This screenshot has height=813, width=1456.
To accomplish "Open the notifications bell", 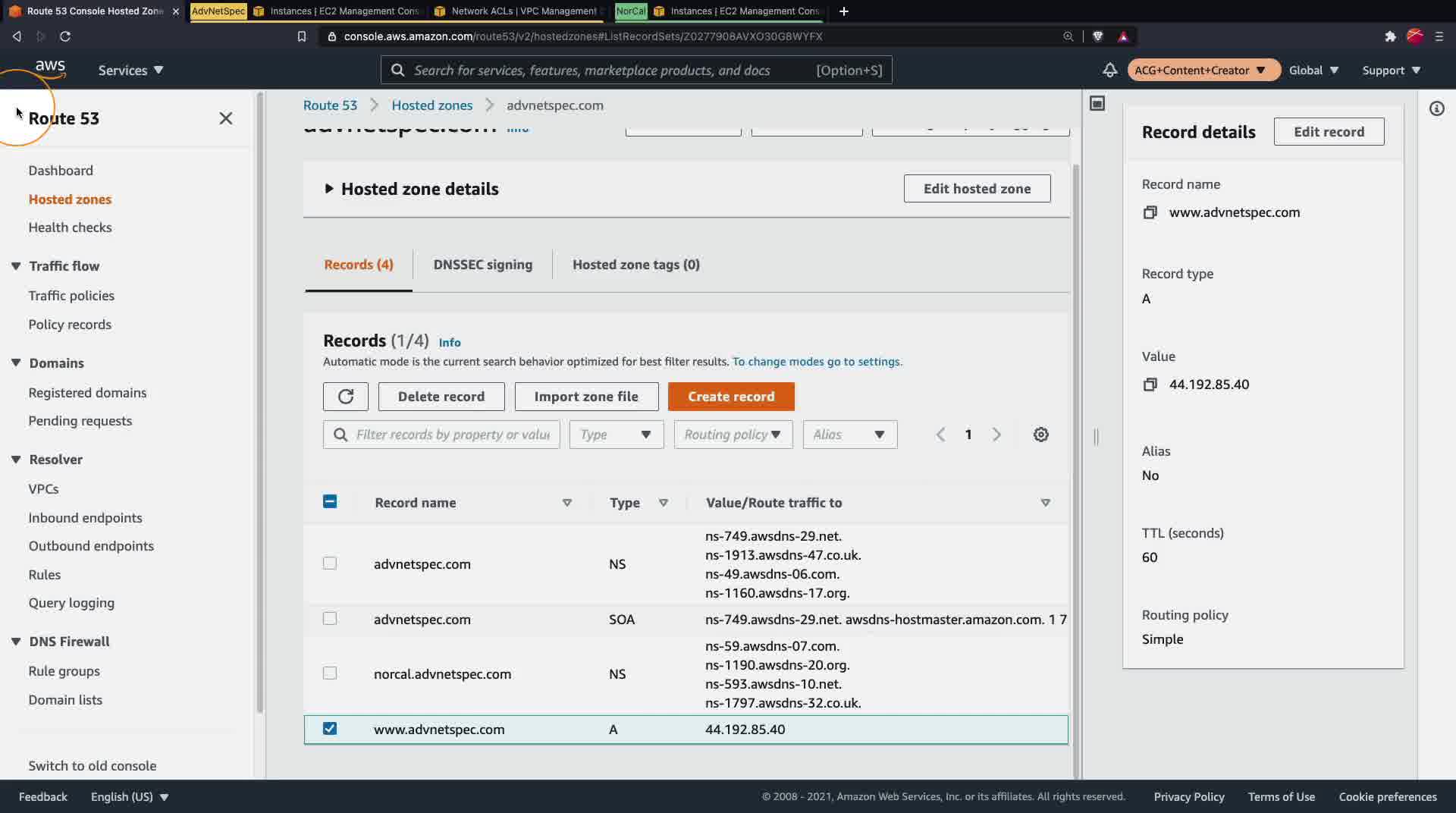I will [x=1109, y=70].
